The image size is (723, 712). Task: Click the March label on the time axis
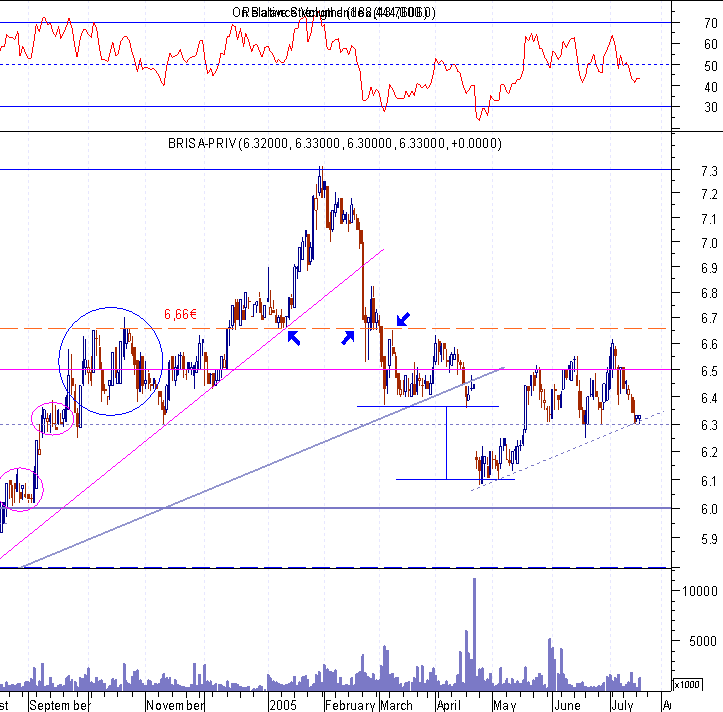(x=397, y=705)
